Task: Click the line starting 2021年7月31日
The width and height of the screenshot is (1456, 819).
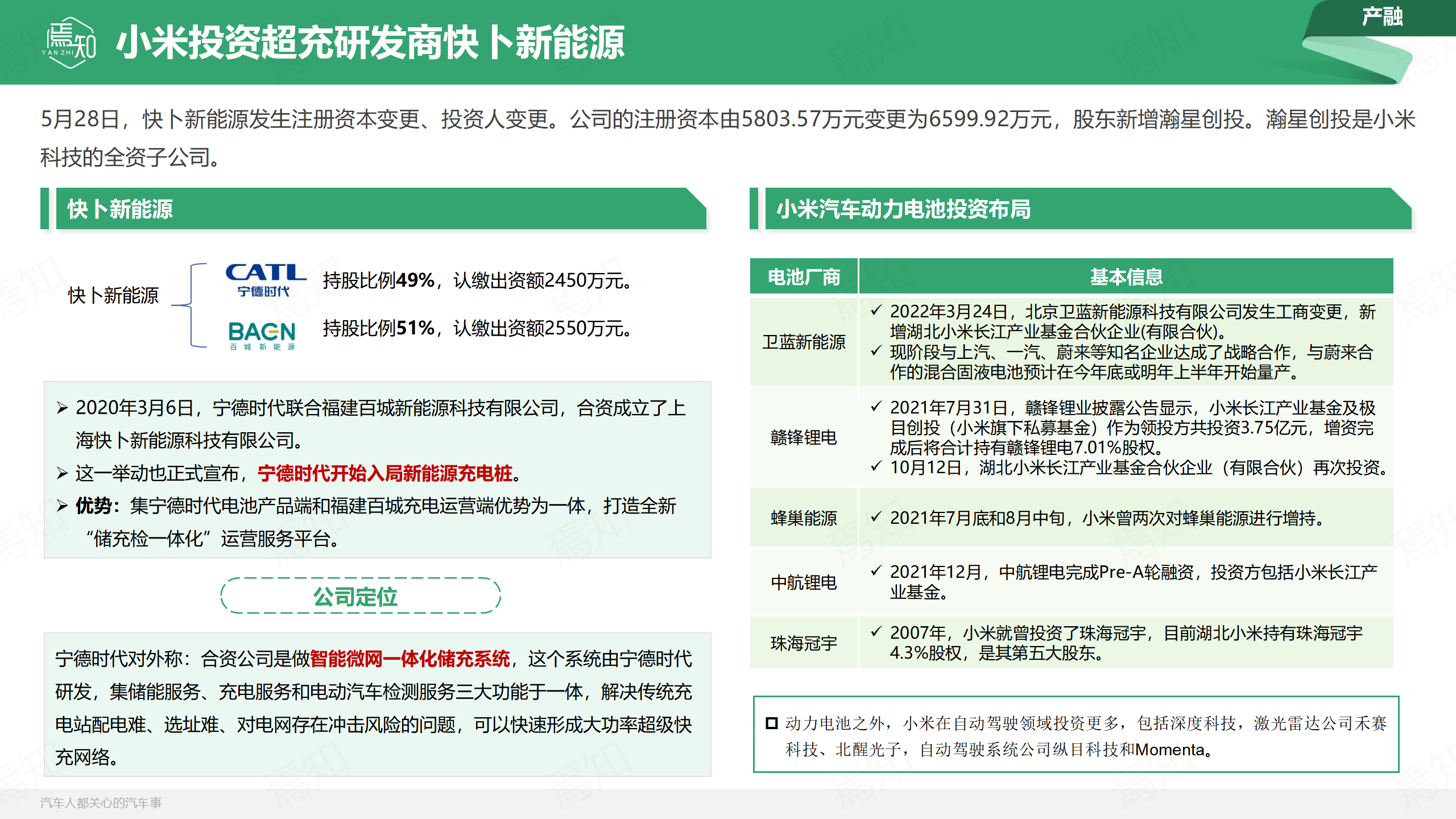Action: coord(1123,427)
